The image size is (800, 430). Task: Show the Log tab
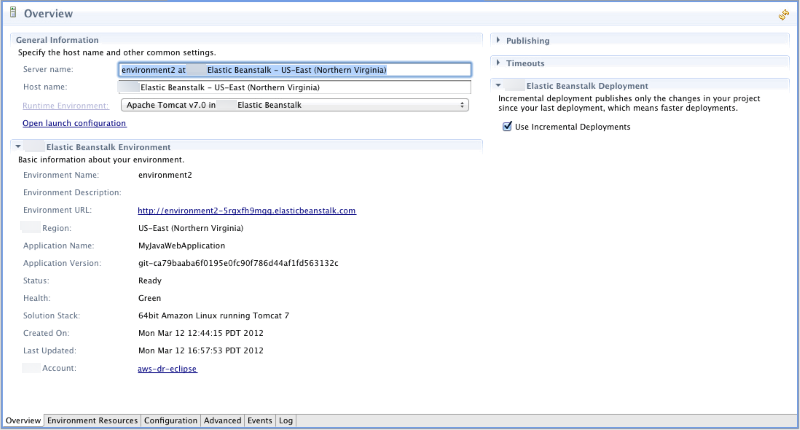286,421
